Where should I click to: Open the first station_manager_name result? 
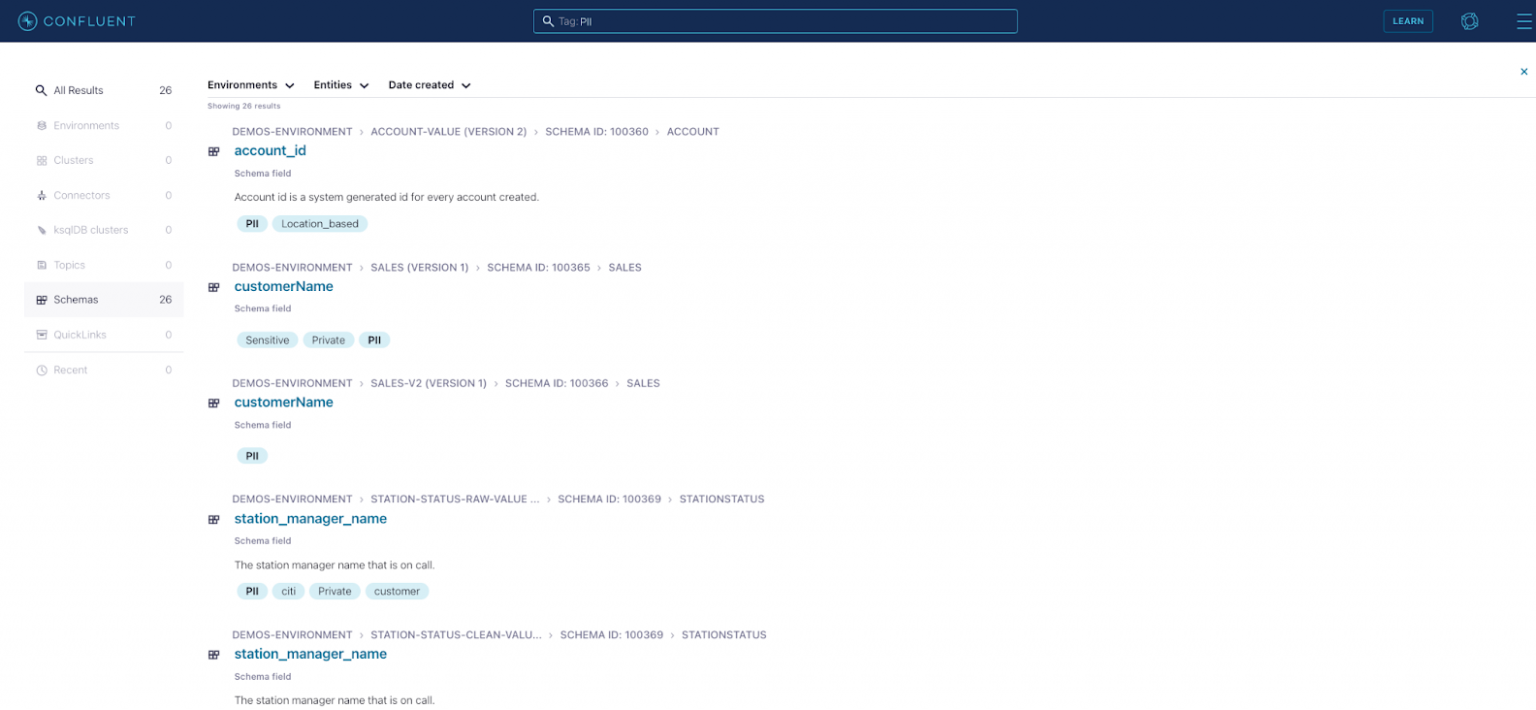310,519
